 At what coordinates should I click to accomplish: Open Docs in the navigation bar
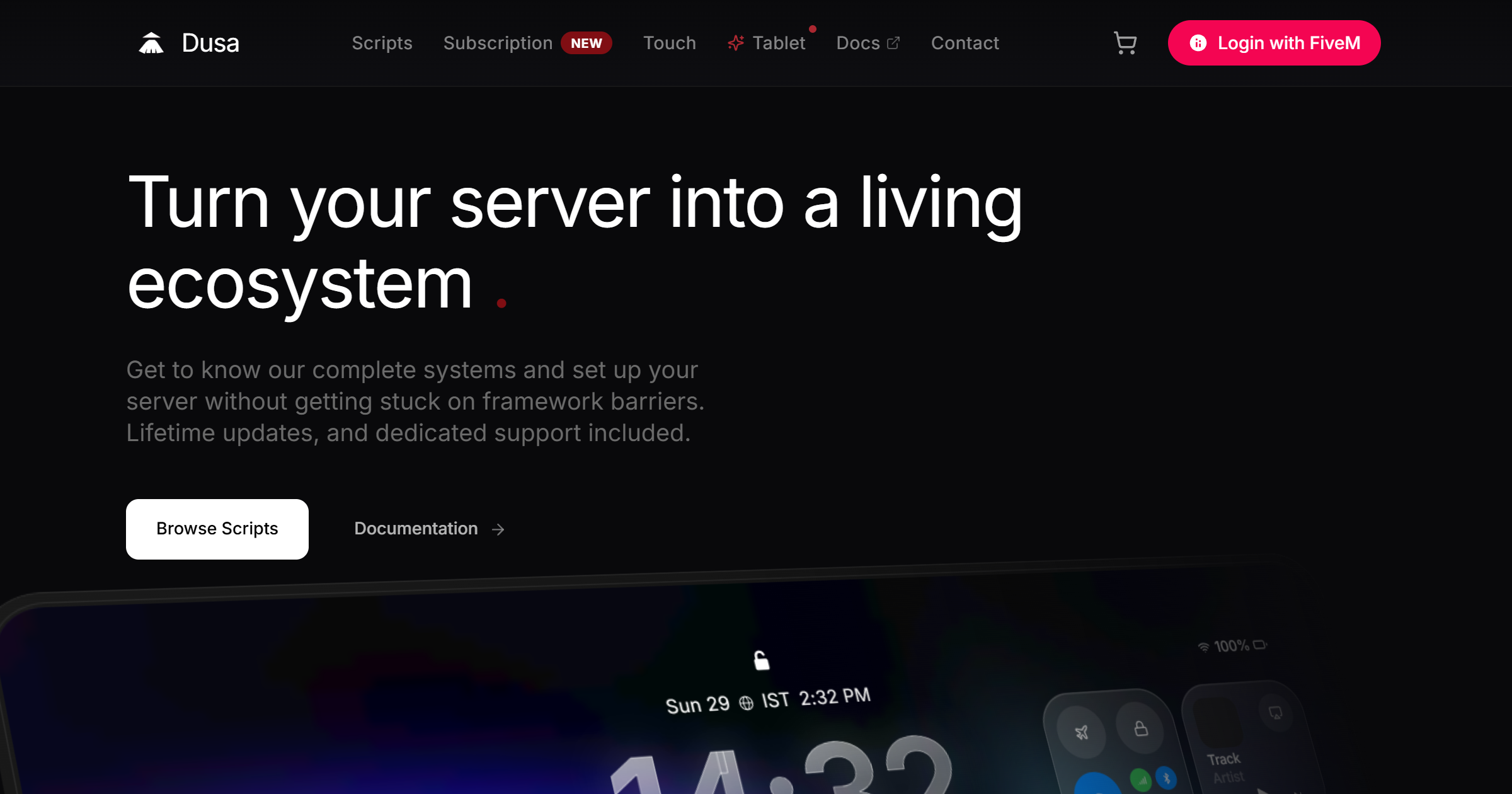858,43
